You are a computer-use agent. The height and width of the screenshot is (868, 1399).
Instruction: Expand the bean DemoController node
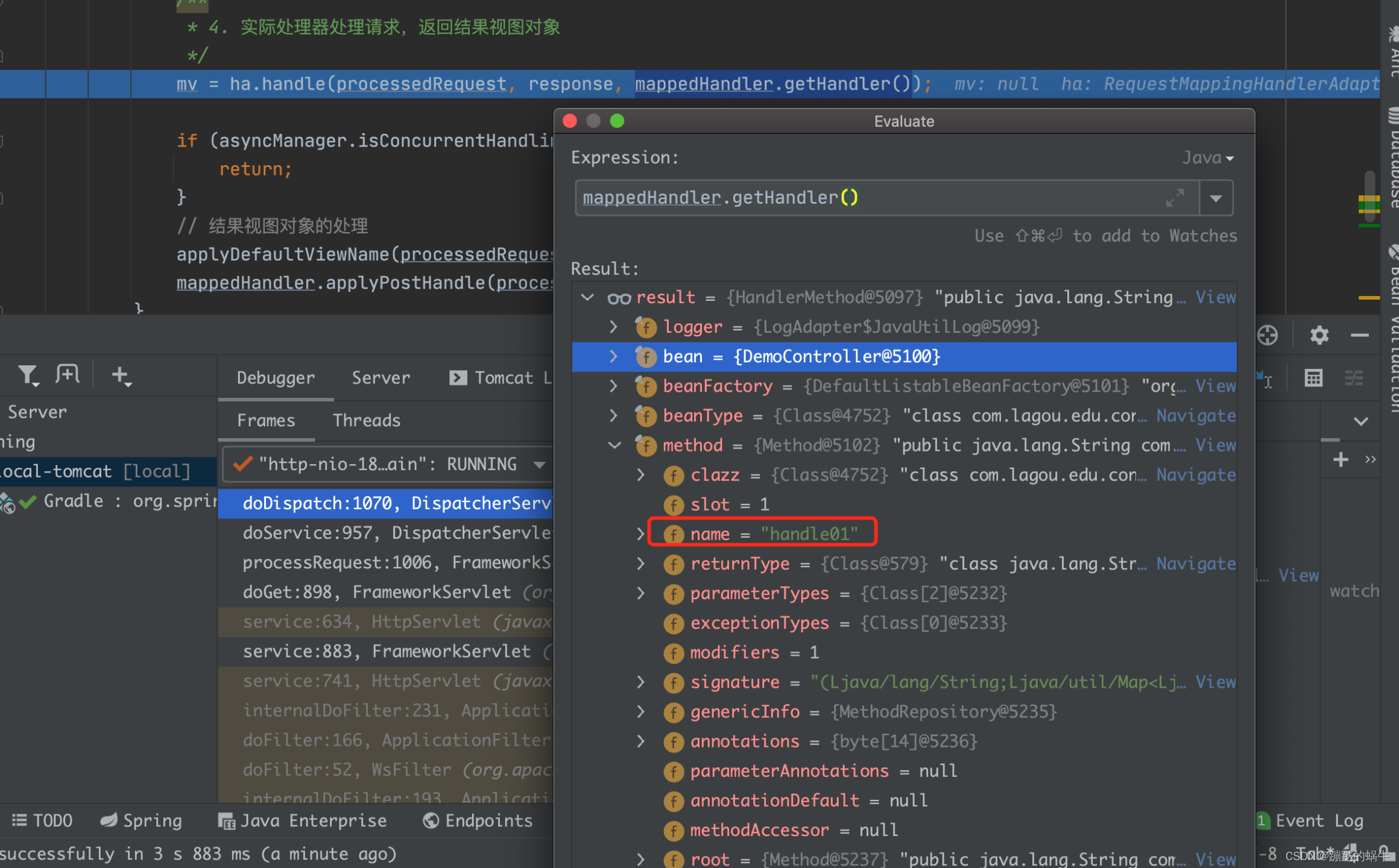(x=613, y=356)
